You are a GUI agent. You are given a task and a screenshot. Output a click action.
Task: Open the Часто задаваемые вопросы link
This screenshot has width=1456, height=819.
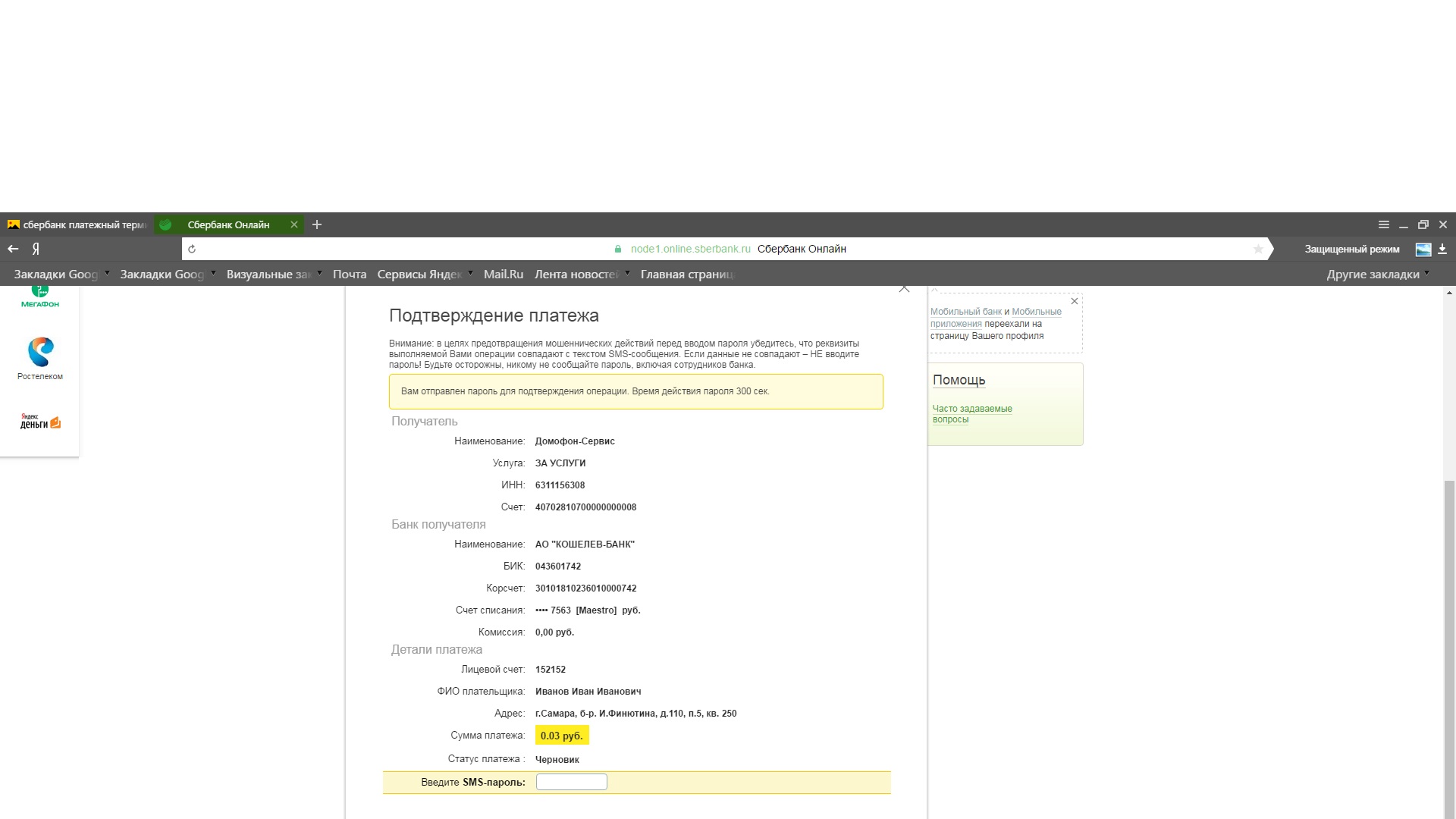[971, 413]
